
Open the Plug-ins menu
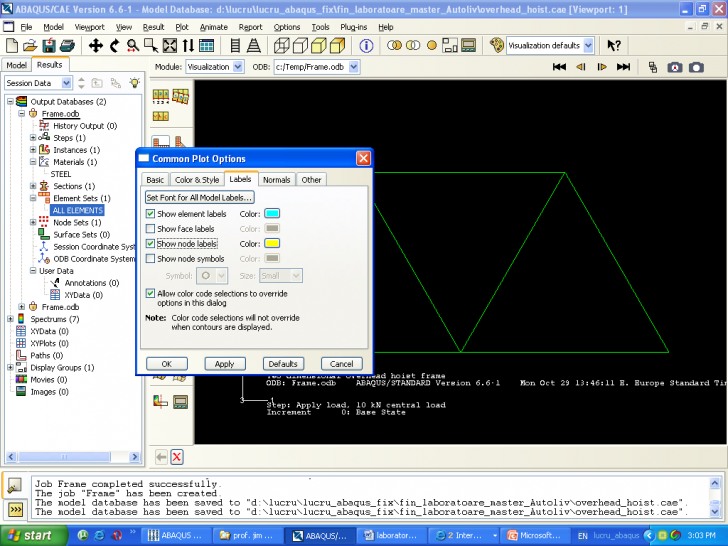coord(355,27)
